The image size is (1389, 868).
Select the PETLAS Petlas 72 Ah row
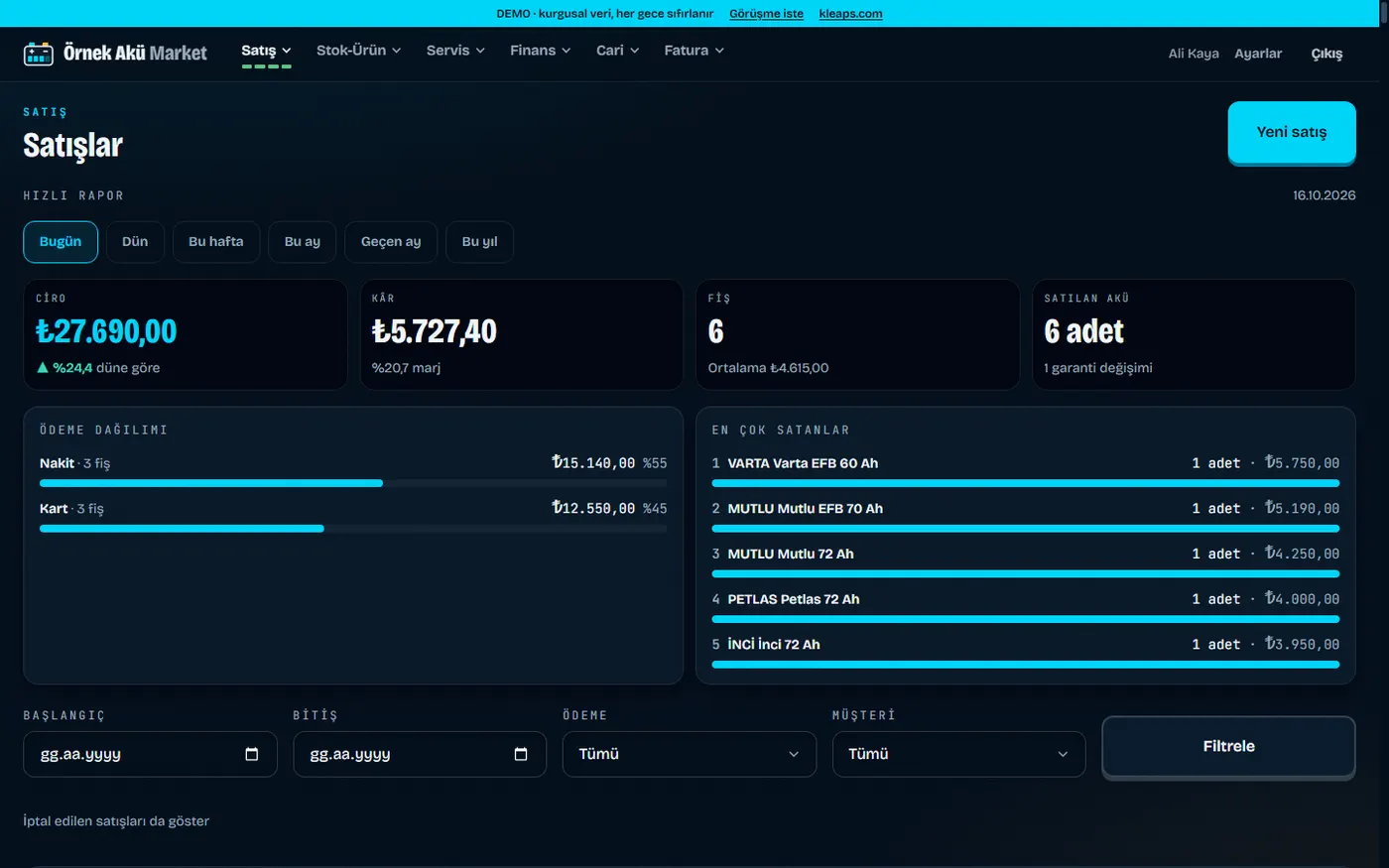pos(1026,605)
